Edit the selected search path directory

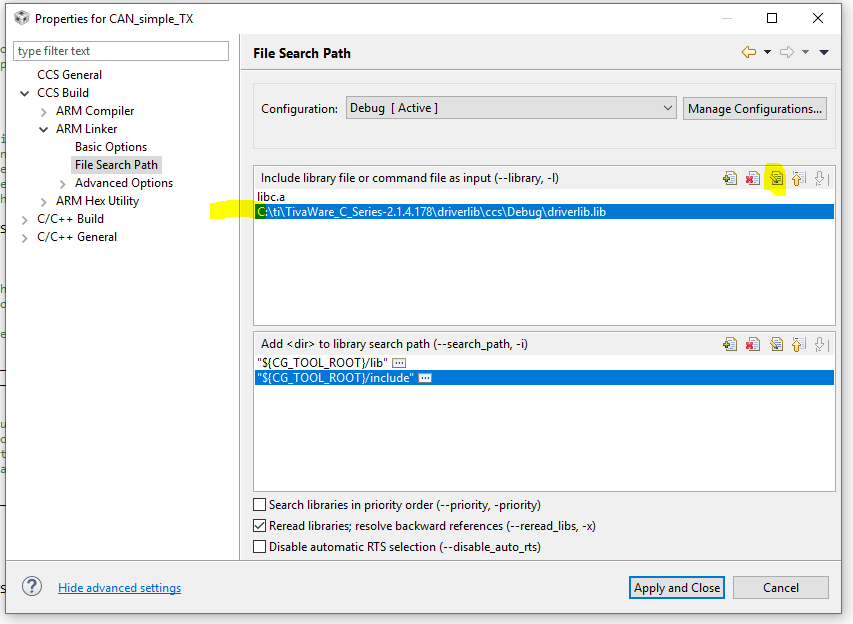click(x=776, y=344)
